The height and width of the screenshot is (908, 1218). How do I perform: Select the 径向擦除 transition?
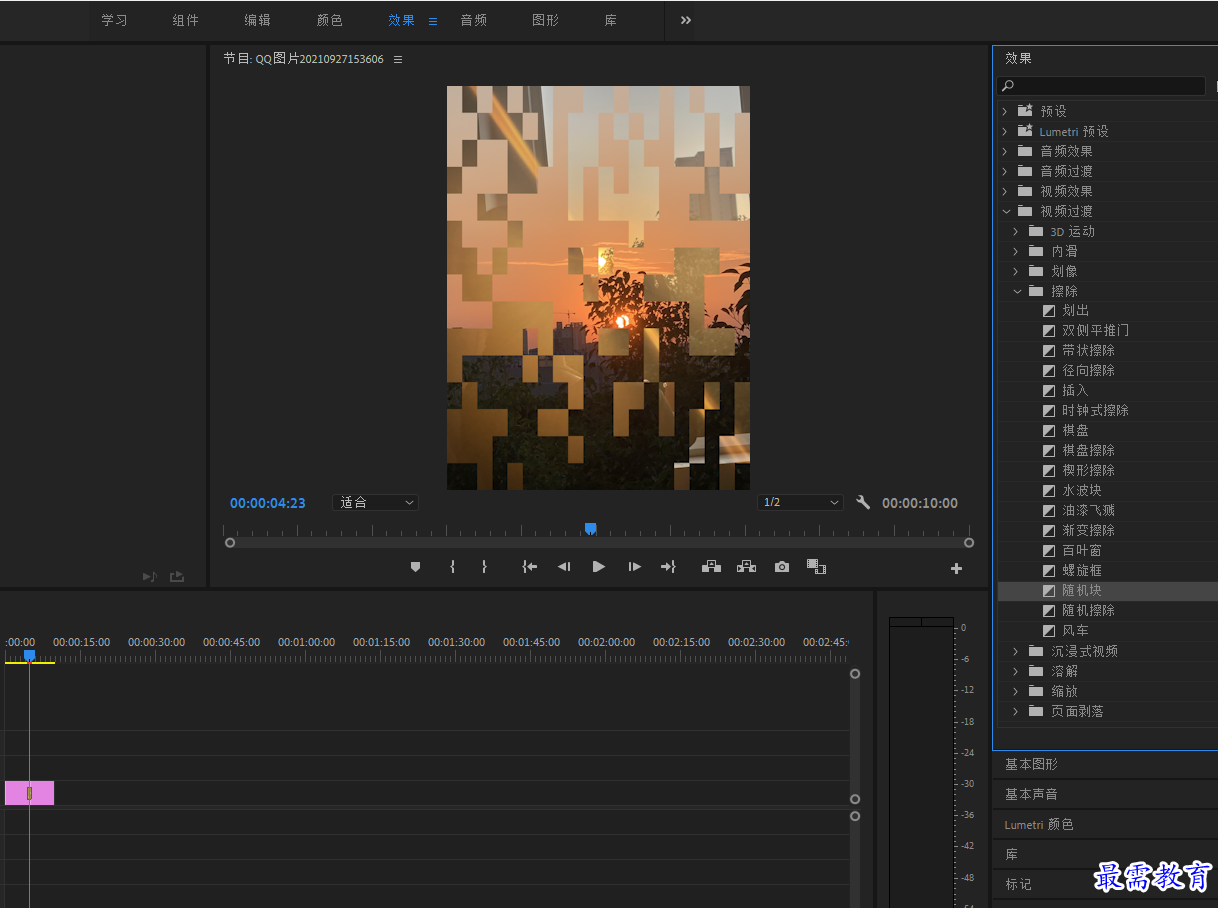(1088, 370)
